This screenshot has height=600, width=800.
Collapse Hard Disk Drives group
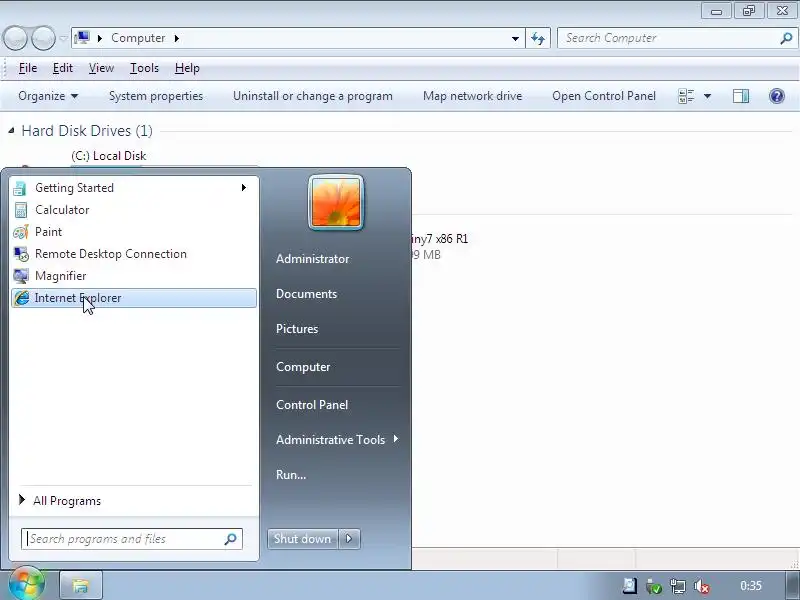pos(11,131)
